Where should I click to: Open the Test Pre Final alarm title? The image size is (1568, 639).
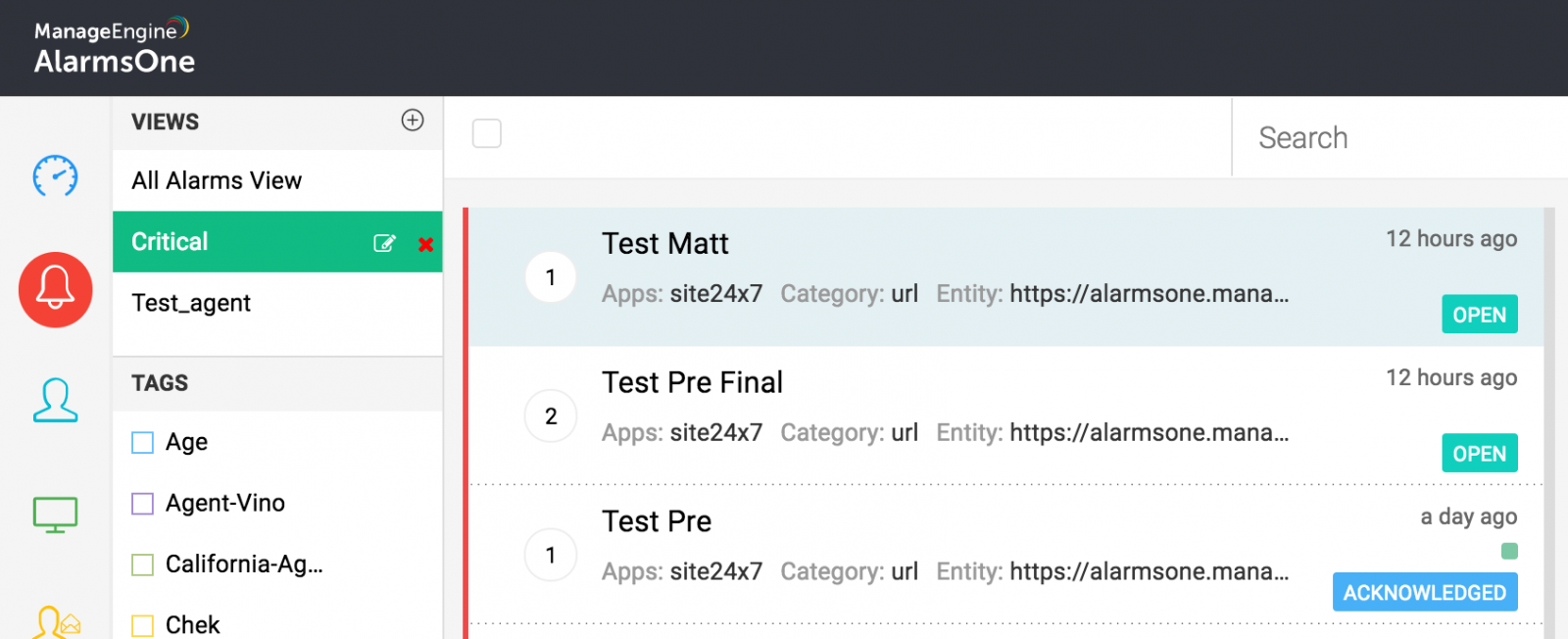click(692, 382)
